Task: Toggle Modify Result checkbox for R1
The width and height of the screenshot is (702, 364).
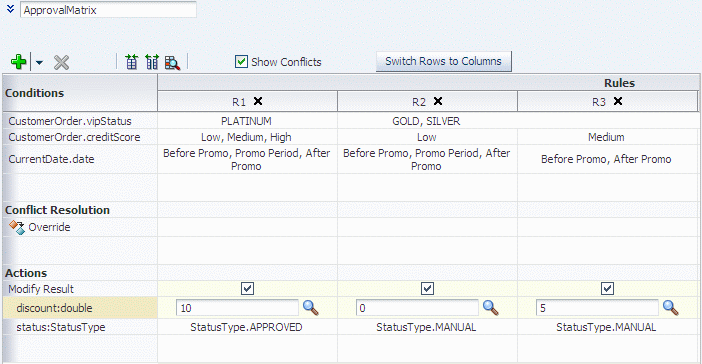Action: [x=248, y=288]
